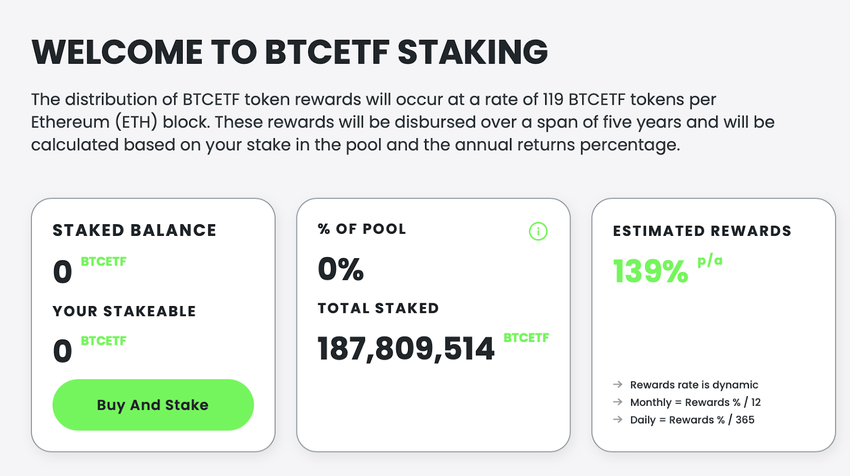Viewport: 850px width, 476px height.
Task: Select the Estimated Rewards label
Action: (x=702, y=231)
